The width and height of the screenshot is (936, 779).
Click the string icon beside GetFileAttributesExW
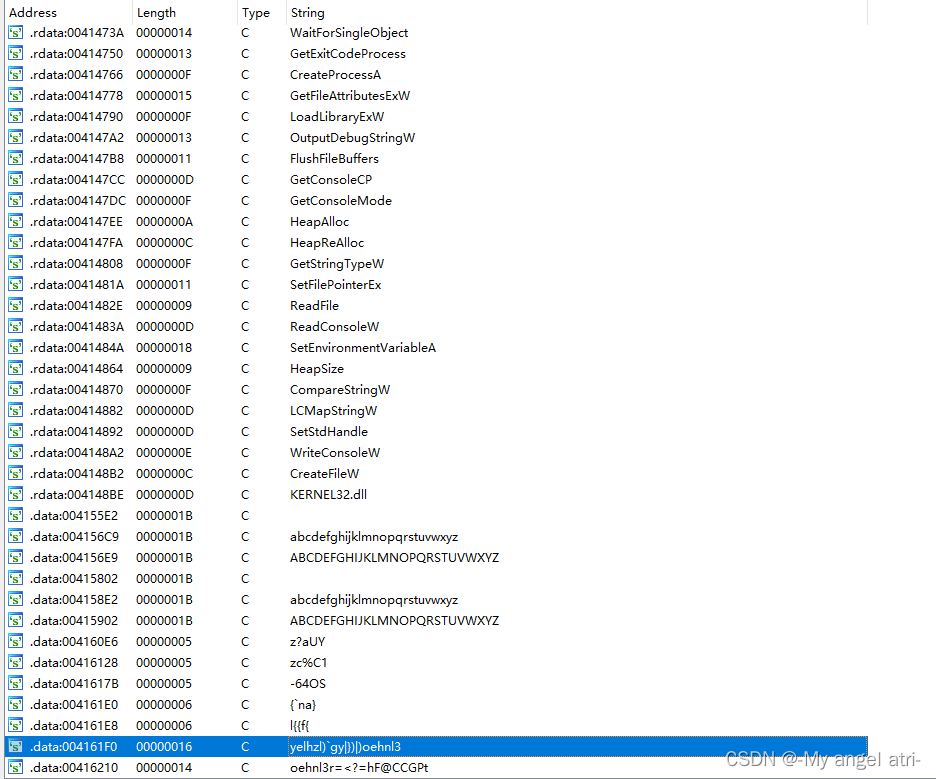[x=16, y=96]
